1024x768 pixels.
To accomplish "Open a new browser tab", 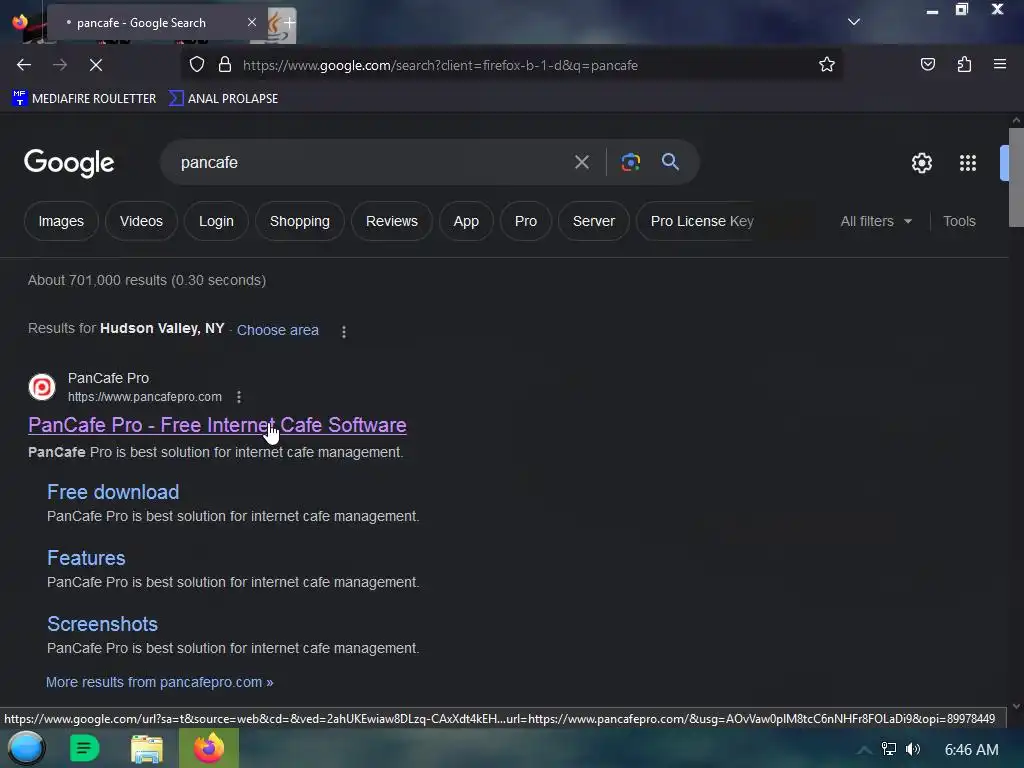I will [x=289, y=22].
